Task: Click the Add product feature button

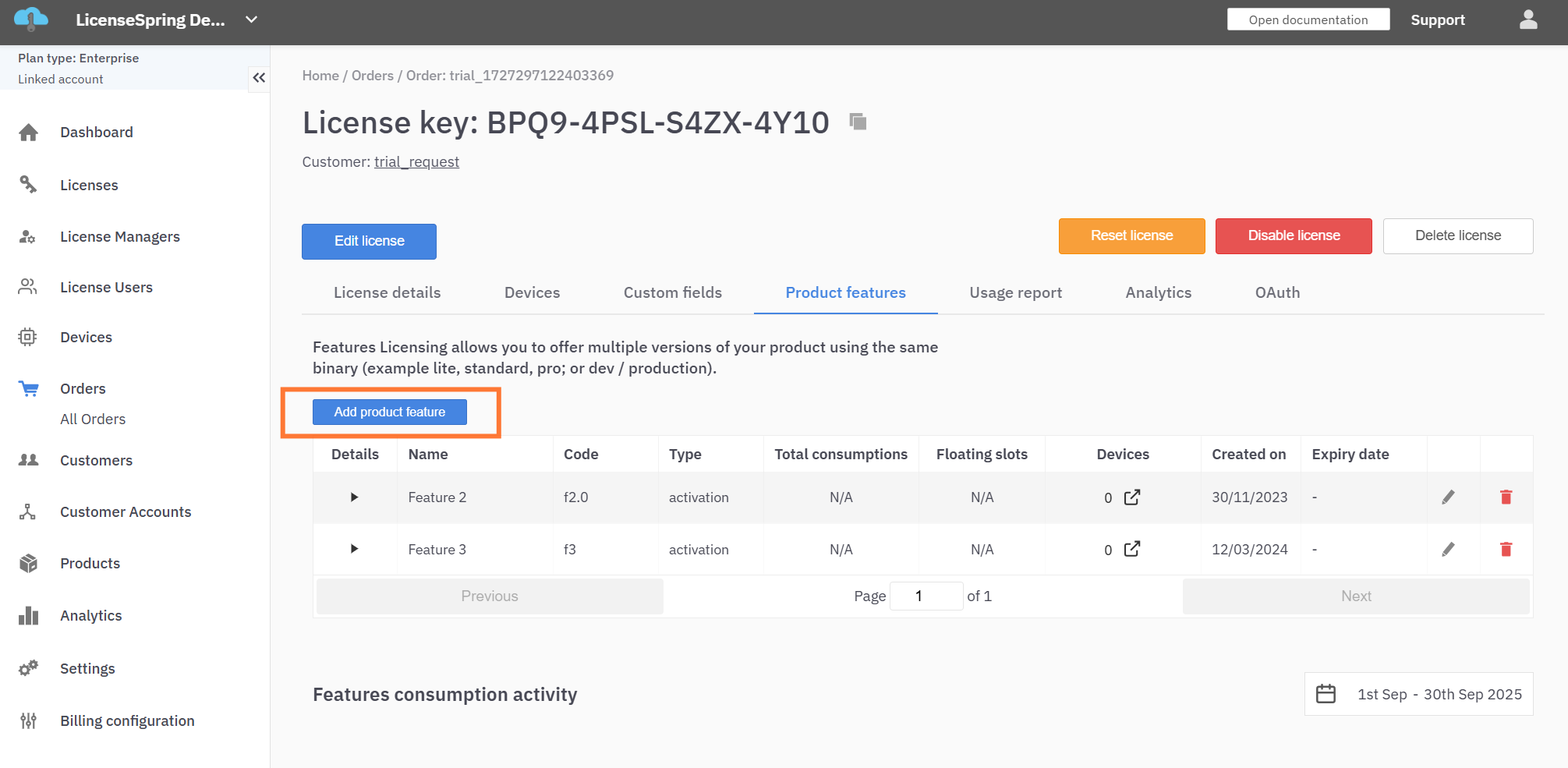Action: [389, 412]
